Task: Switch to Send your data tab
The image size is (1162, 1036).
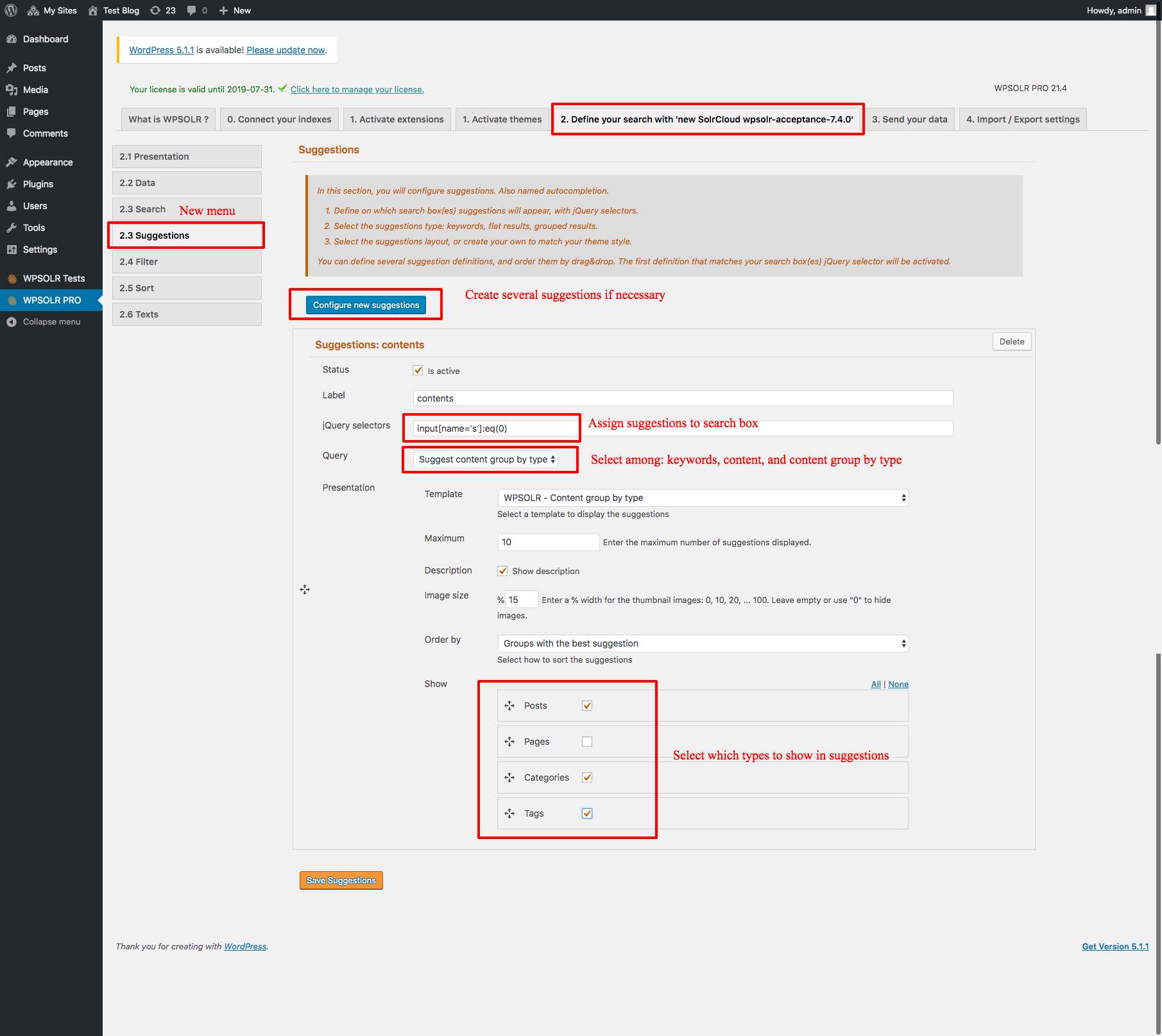Action: pyautogui.click(x=909, y=119)
